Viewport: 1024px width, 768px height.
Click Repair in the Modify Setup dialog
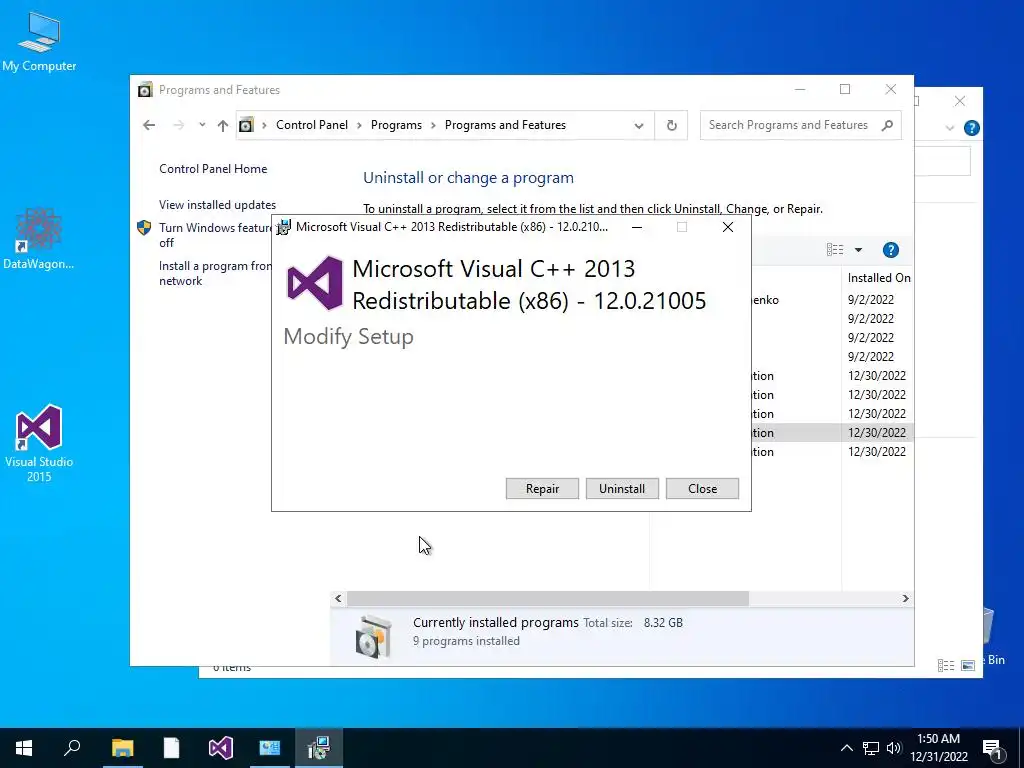pos(542,488)
